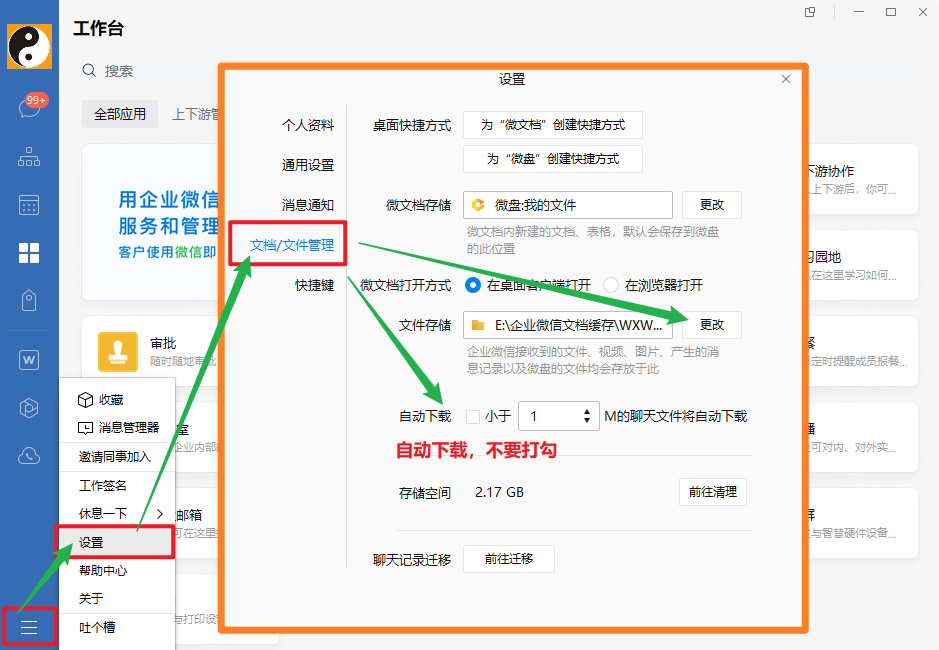The height and width of the screenshot is (650, 939).
Task: Click the 微盘:我的文件 storage field
Action: [x=568, y=205]
